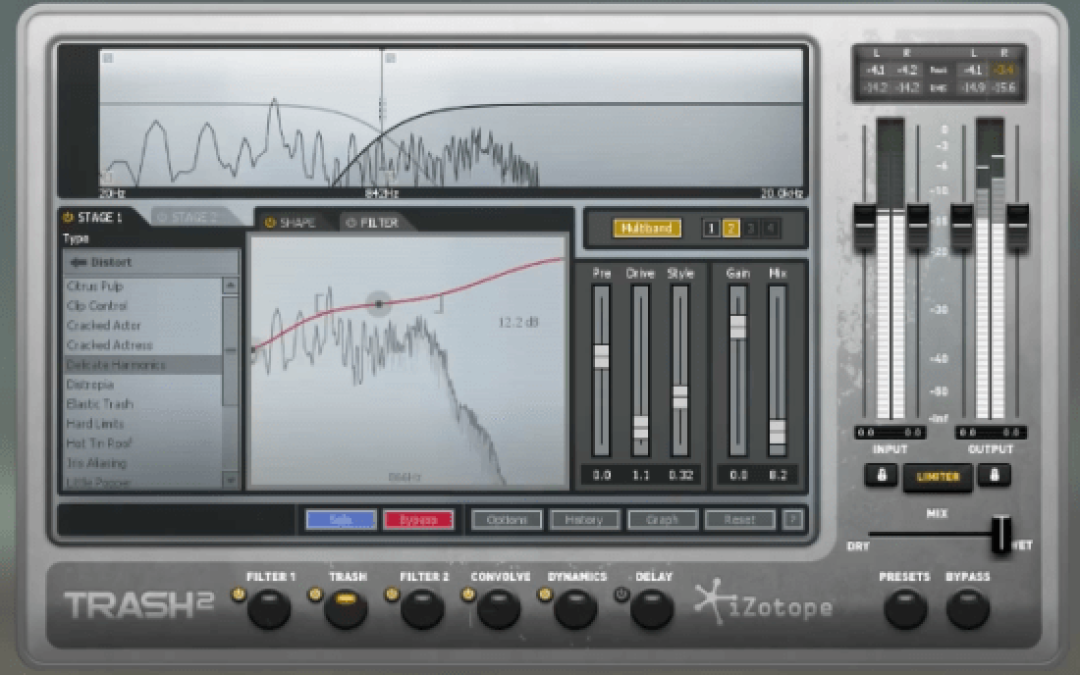Click the Filter 1 module power LED
Screen dimensions: 1080x675
pyautogui.click(x=238, y=594)
